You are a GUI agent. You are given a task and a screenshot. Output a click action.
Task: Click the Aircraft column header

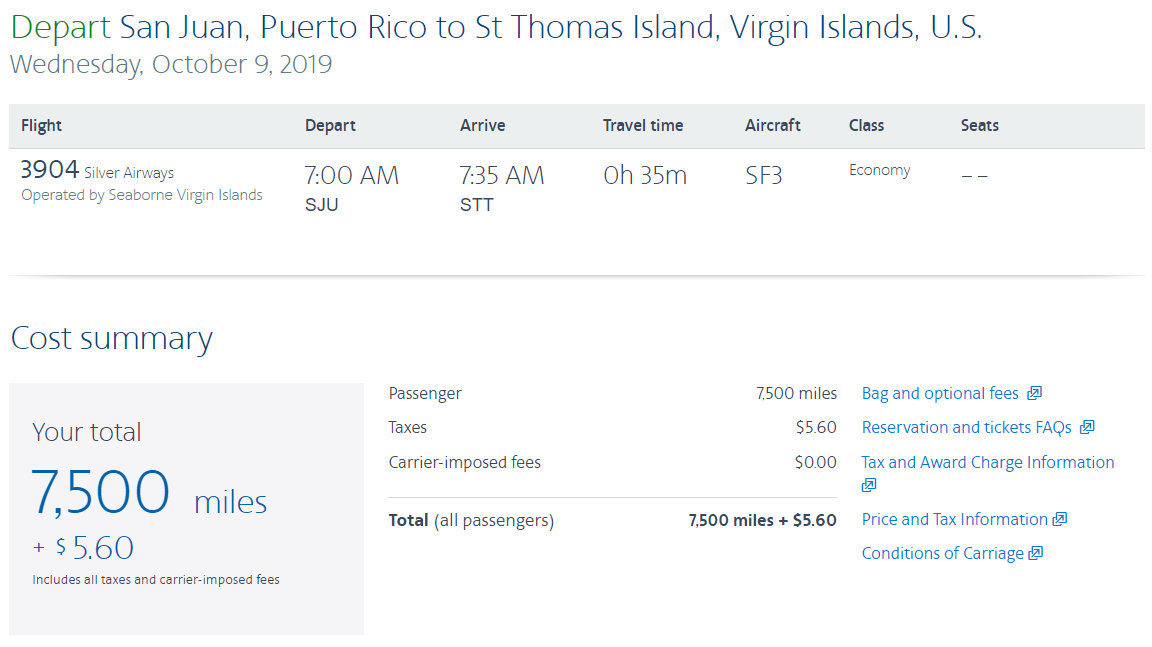point(773,126)
